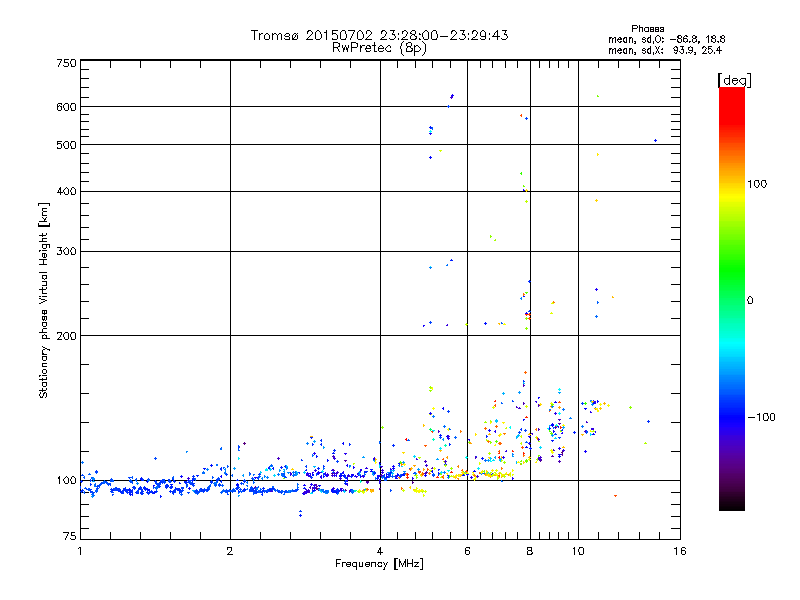Select the 'mean, sd,O: -86.8, 18.8' line
The height and width of the screenshot is (600, 800).
coord(666,39)
